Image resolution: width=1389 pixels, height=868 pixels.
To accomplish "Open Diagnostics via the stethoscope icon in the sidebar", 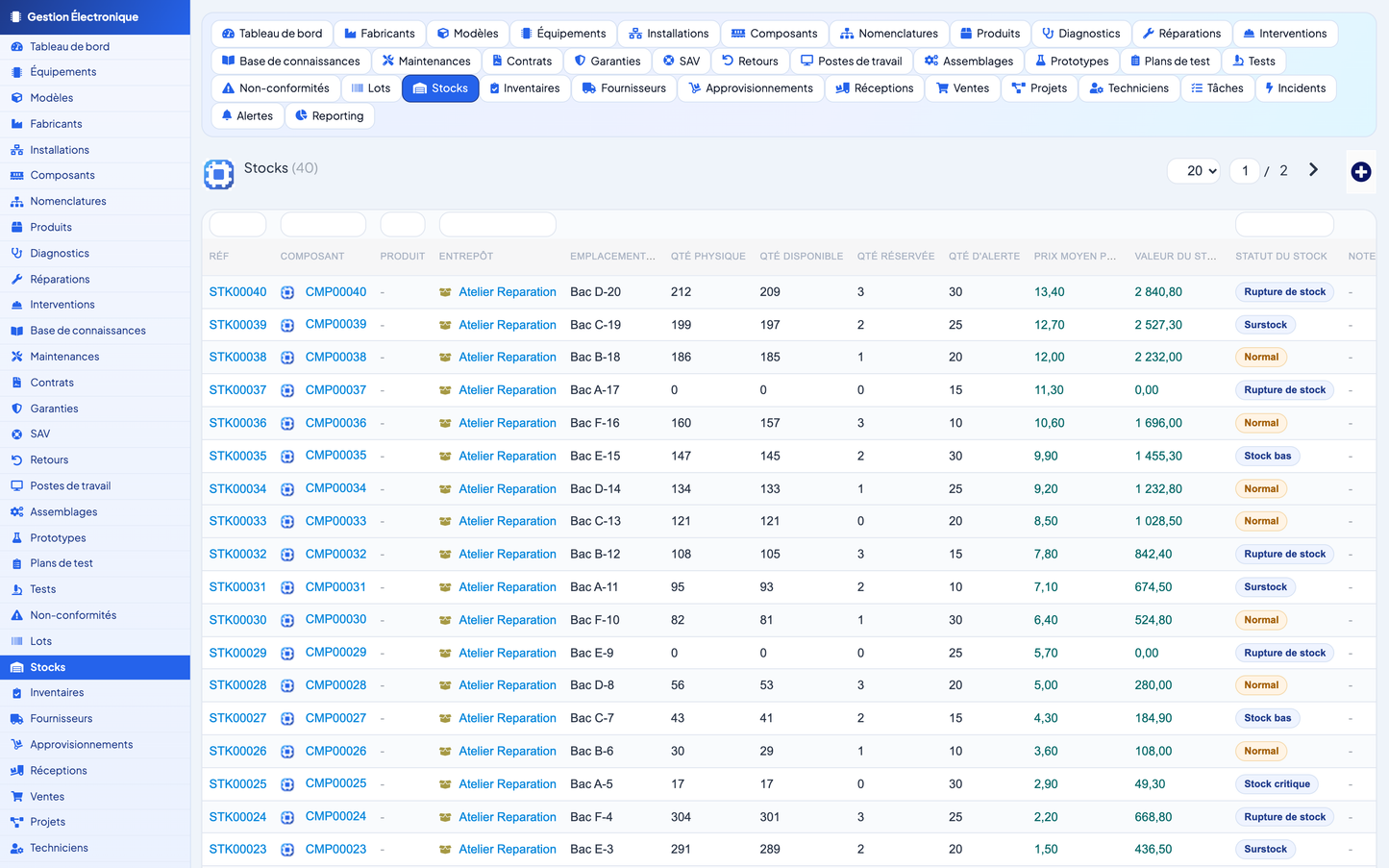I will 16,253.
